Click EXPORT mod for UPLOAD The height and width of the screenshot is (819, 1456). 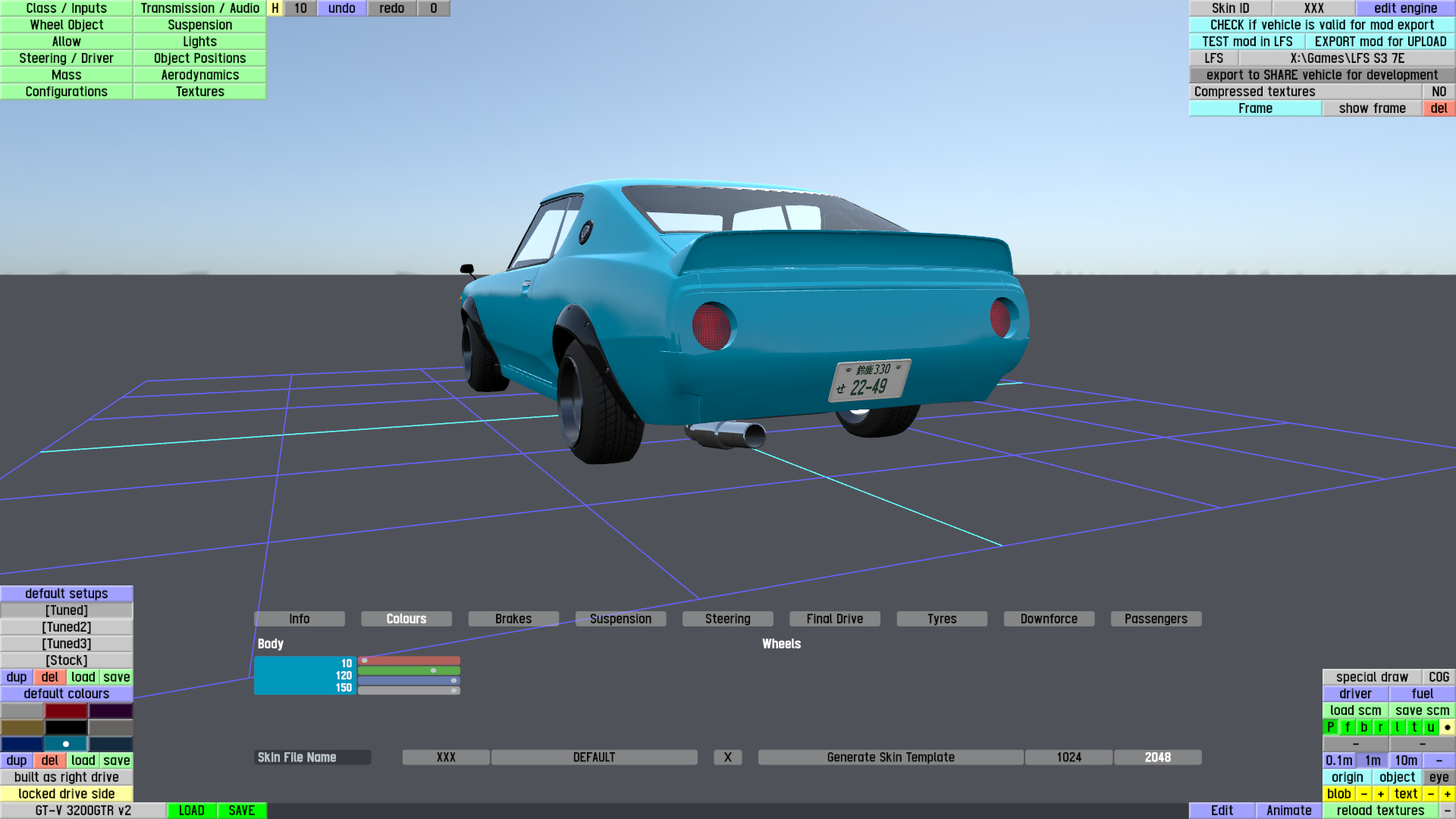pyautogui.click(x=1380, y=42)
